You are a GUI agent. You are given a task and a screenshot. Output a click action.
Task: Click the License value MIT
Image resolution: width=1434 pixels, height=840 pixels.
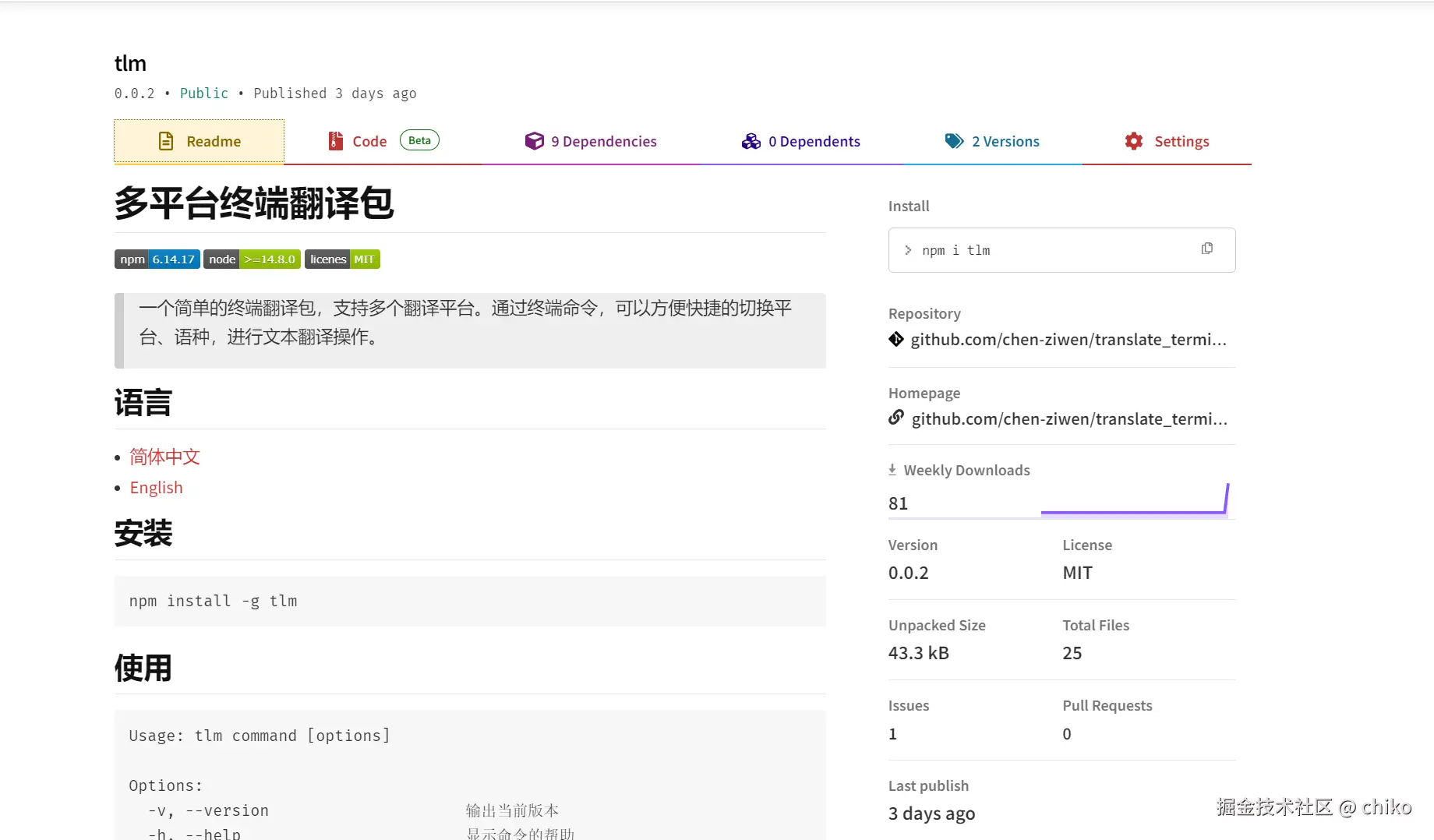[1078, 573]
